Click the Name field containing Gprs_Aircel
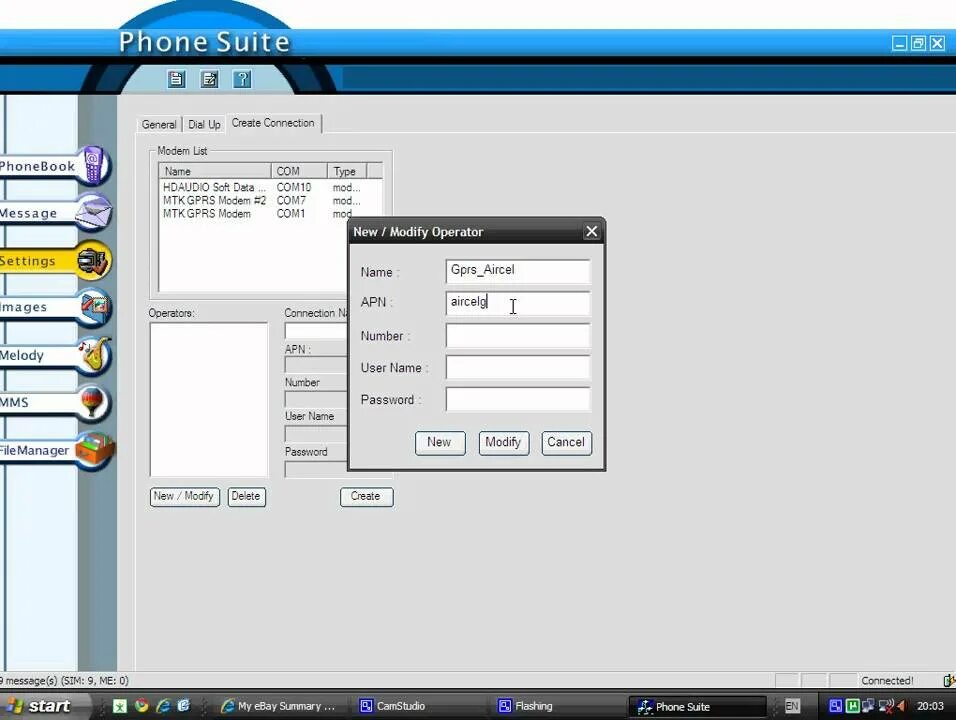This screenshot has height=720, width=956. click(518, 271)
